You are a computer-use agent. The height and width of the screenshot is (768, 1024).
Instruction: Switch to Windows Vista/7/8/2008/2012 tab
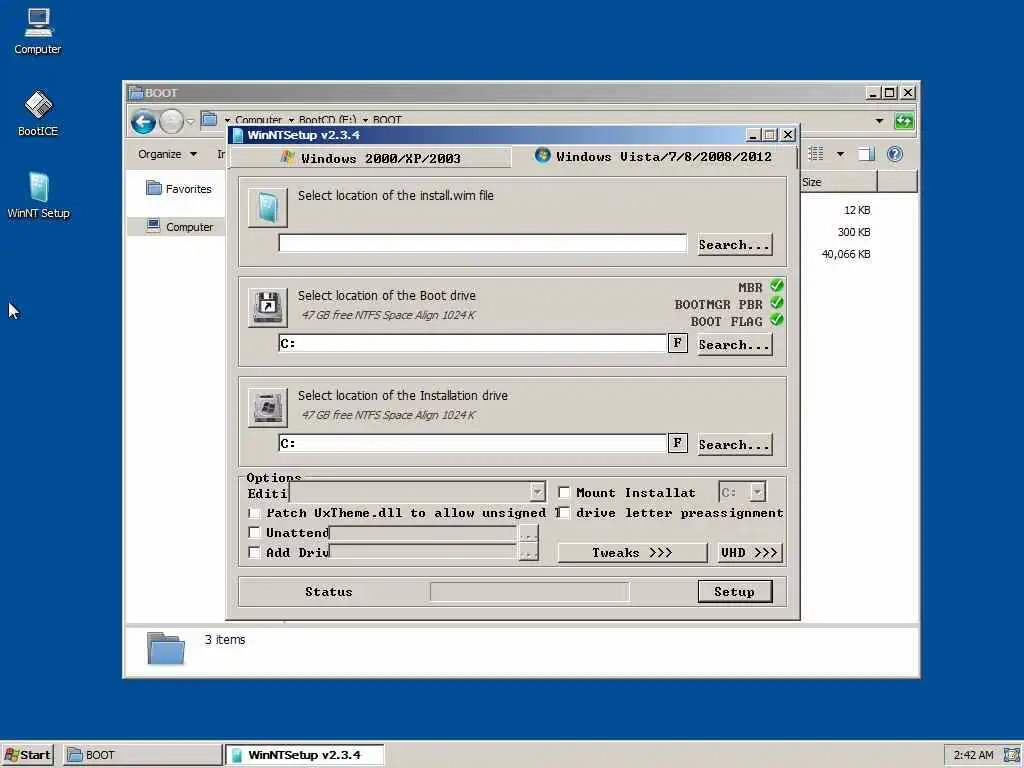pyautogui.click(x=654, y=157)
